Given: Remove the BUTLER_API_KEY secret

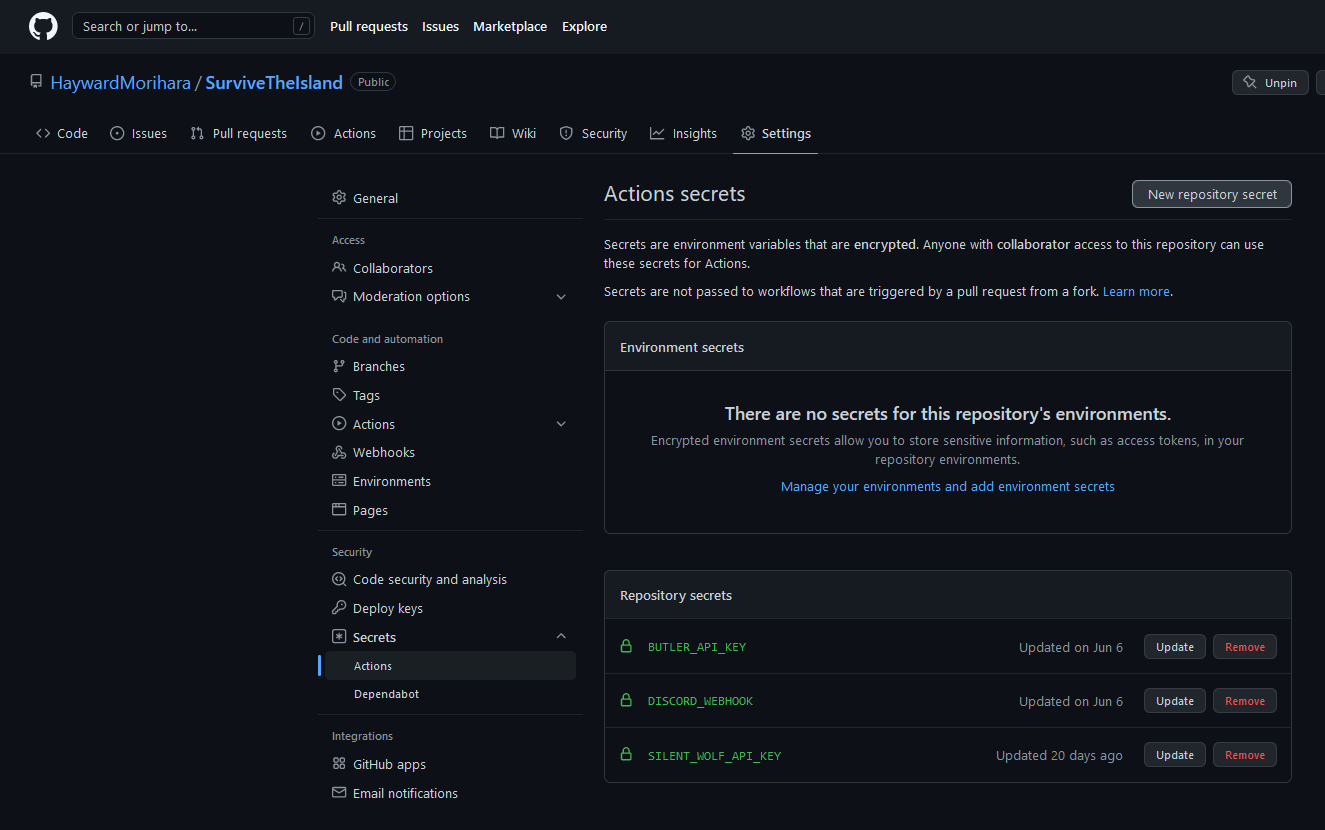Looking at the screenshot, I should pyautogui.click(x=1245, y=647).
